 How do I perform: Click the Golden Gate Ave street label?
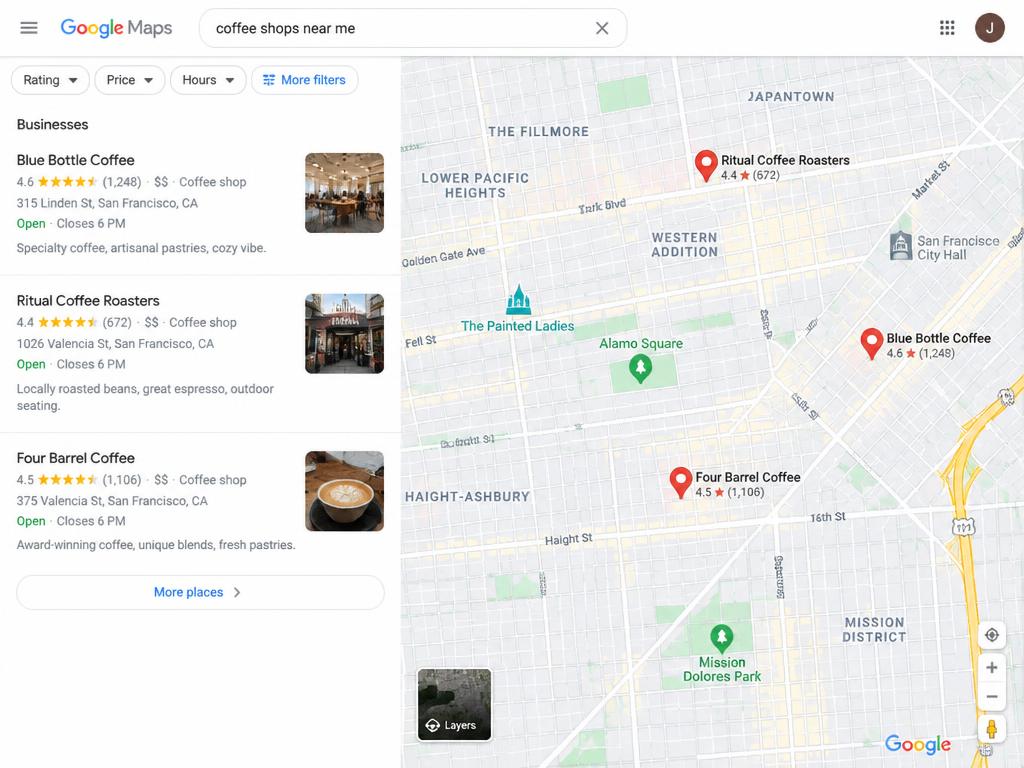443,257
